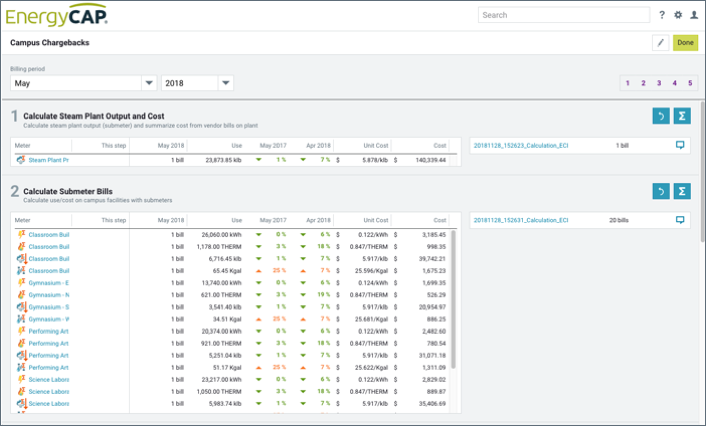Click the sigma calculate icon for step 1
This screenshot has height=426, width=706.
(x=682, y=116)
